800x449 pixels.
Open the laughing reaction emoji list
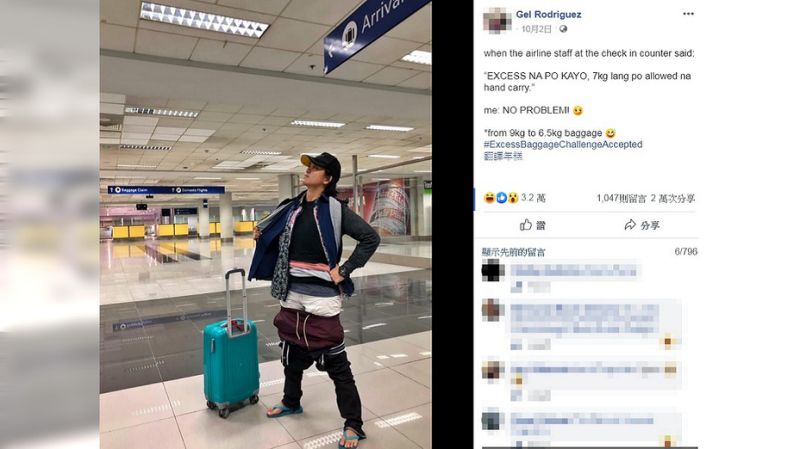pyautogui.click(x=489, y=198)
